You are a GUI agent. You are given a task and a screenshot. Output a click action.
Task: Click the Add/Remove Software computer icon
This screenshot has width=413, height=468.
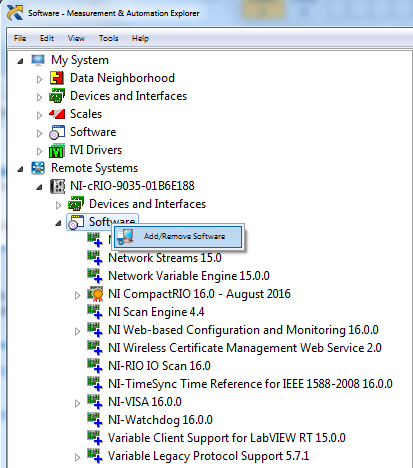tap(125, 237)
